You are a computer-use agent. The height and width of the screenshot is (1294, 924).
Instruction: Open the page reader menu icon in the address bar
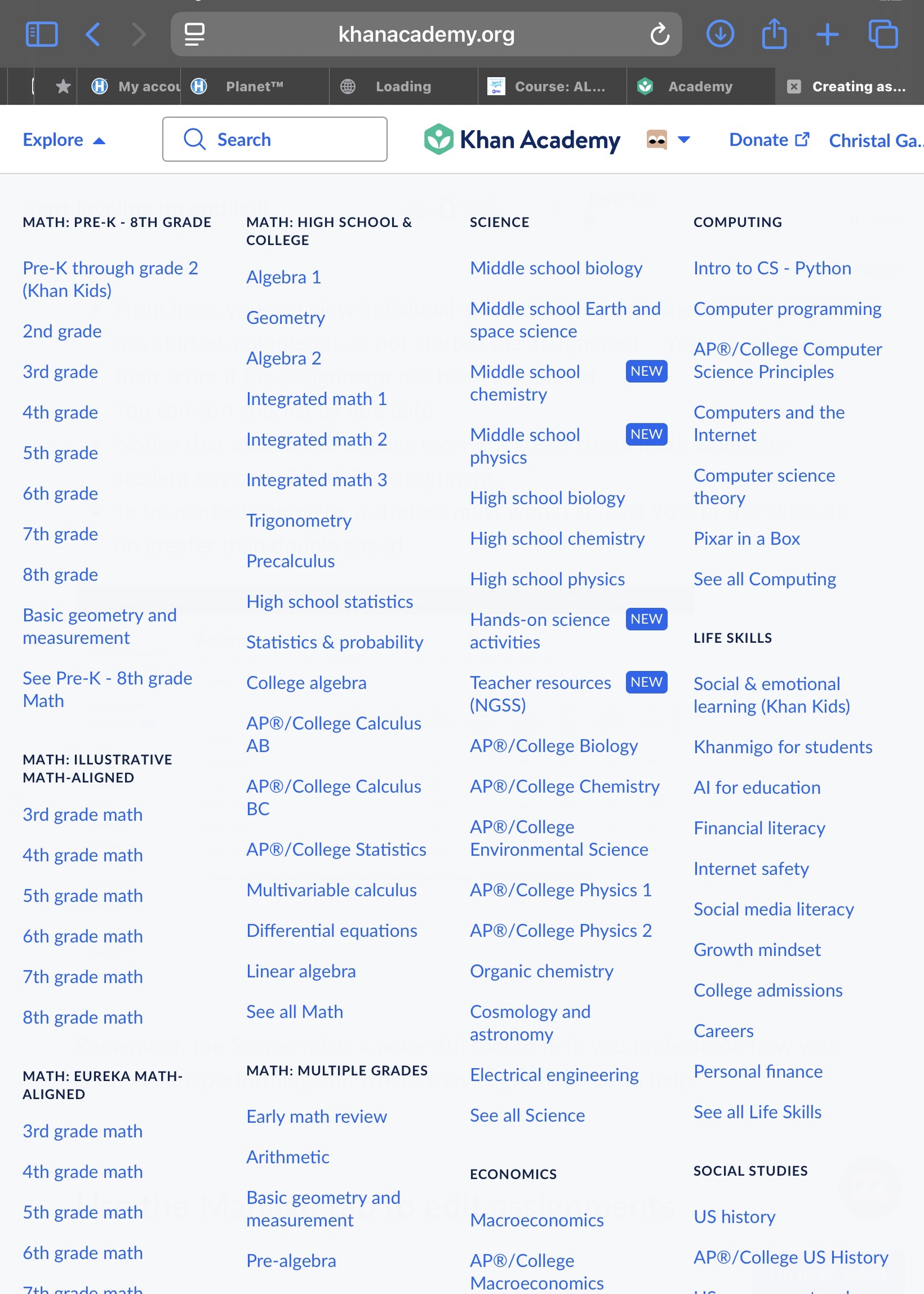coord(194,34)
